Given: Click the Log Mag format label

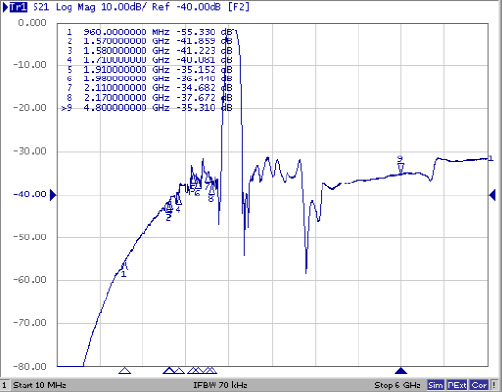Looking at the screenshot, I should [75, 7].
